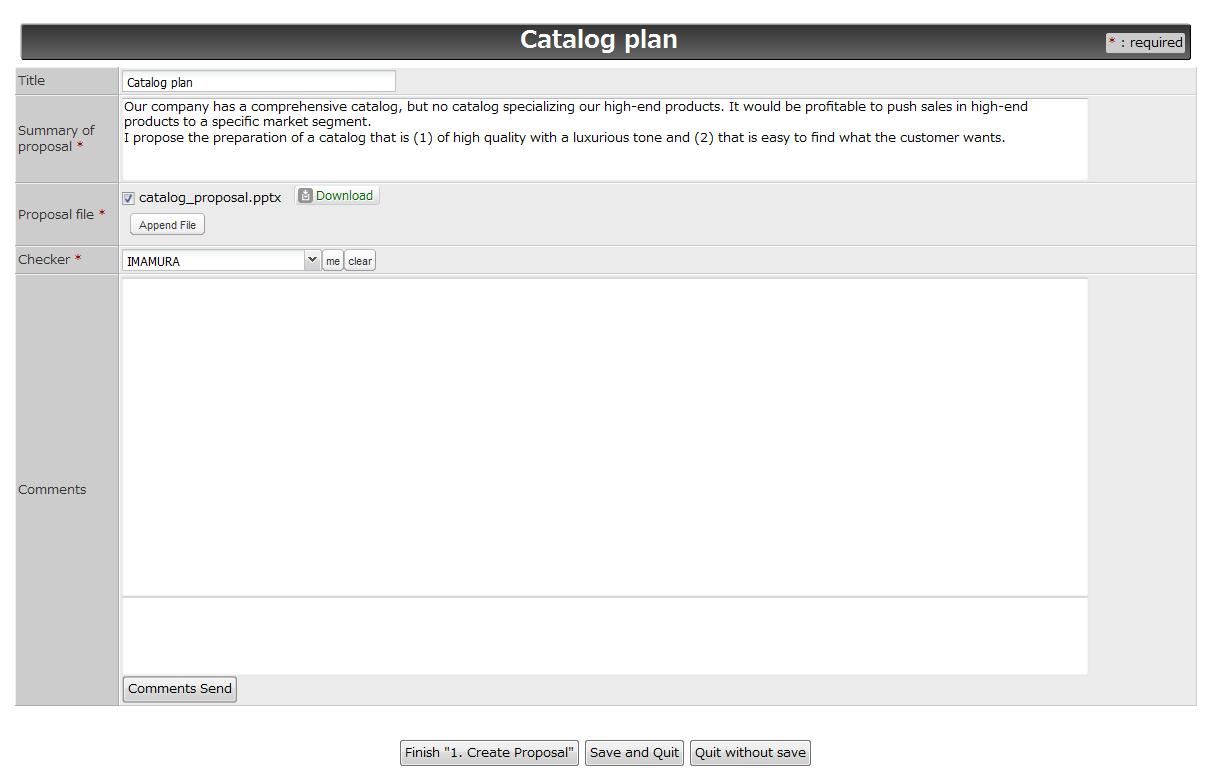Focus the Summary of proposal text area
1216x781 pixels.
[604, 139]
